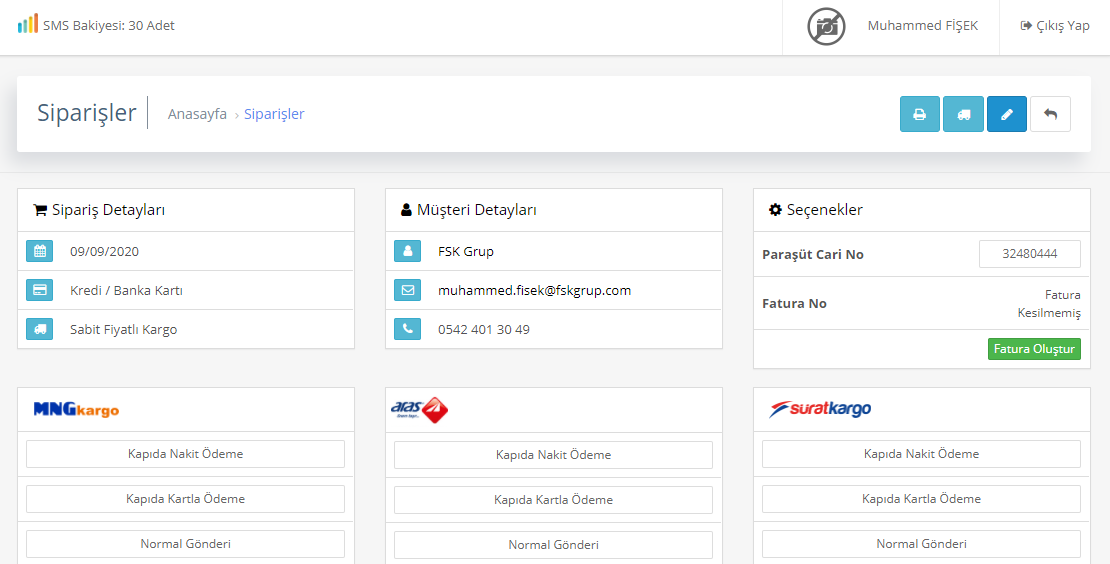Screen dimensions: 1110x564
Task: Click Sabit Fiyatlı Kargo text
Action: point(123,329)
